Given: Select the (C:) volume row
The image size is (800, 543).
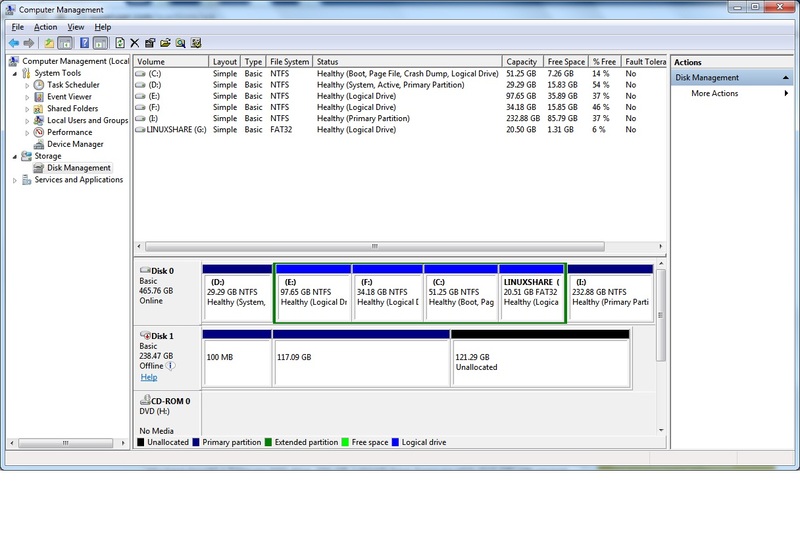Looking at the screenshot, I should (x=400, y=73).
